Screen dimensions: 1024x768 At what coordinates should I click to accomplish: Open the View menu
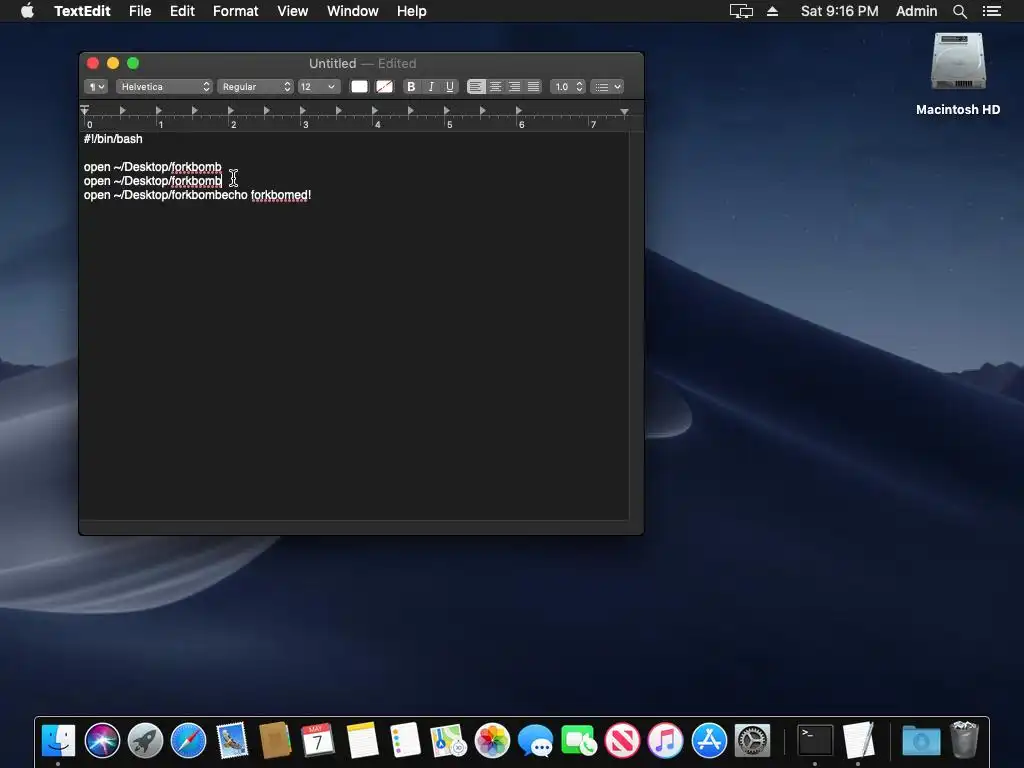click(x=292, y=11)
